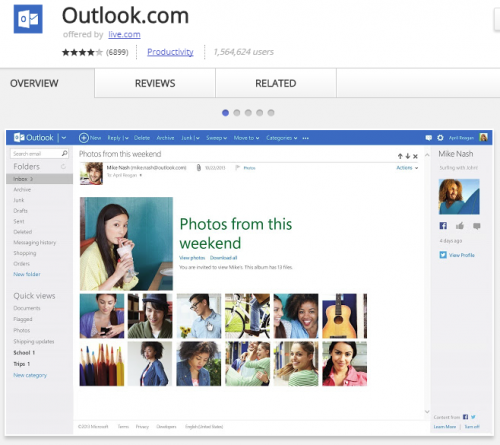Open the live.com publisher link
Viewport: 500px width, 445px height.
tap(124, 34)
